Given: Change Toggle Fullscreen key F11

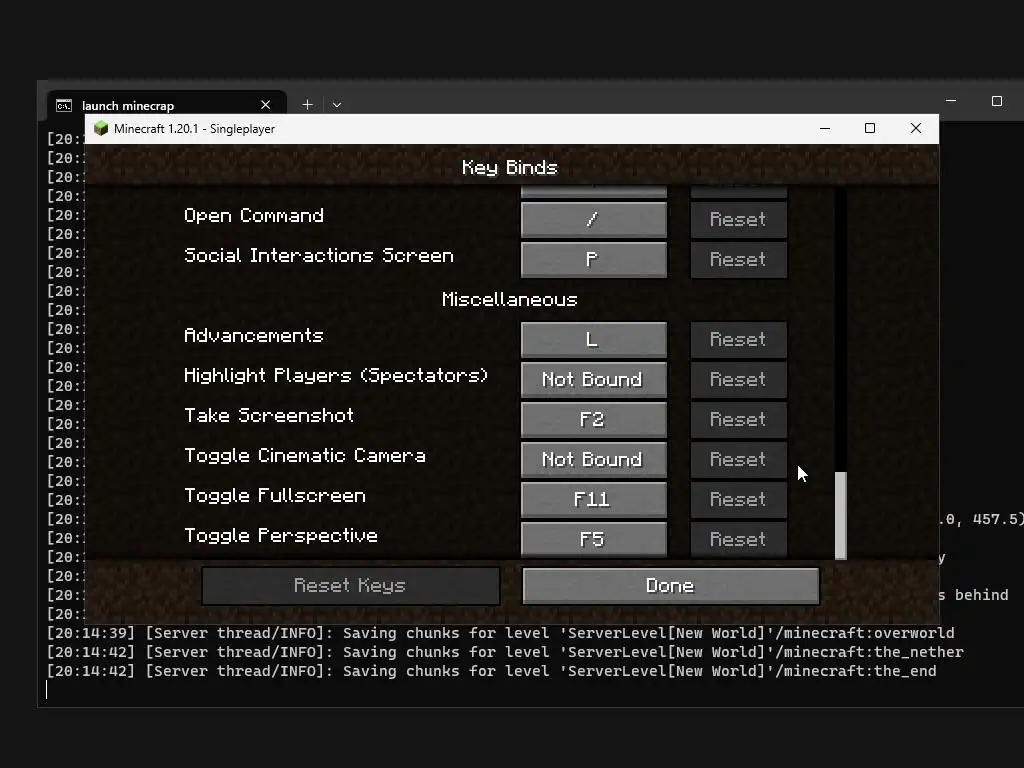Looking at the screenshot, I should [594, 500].
